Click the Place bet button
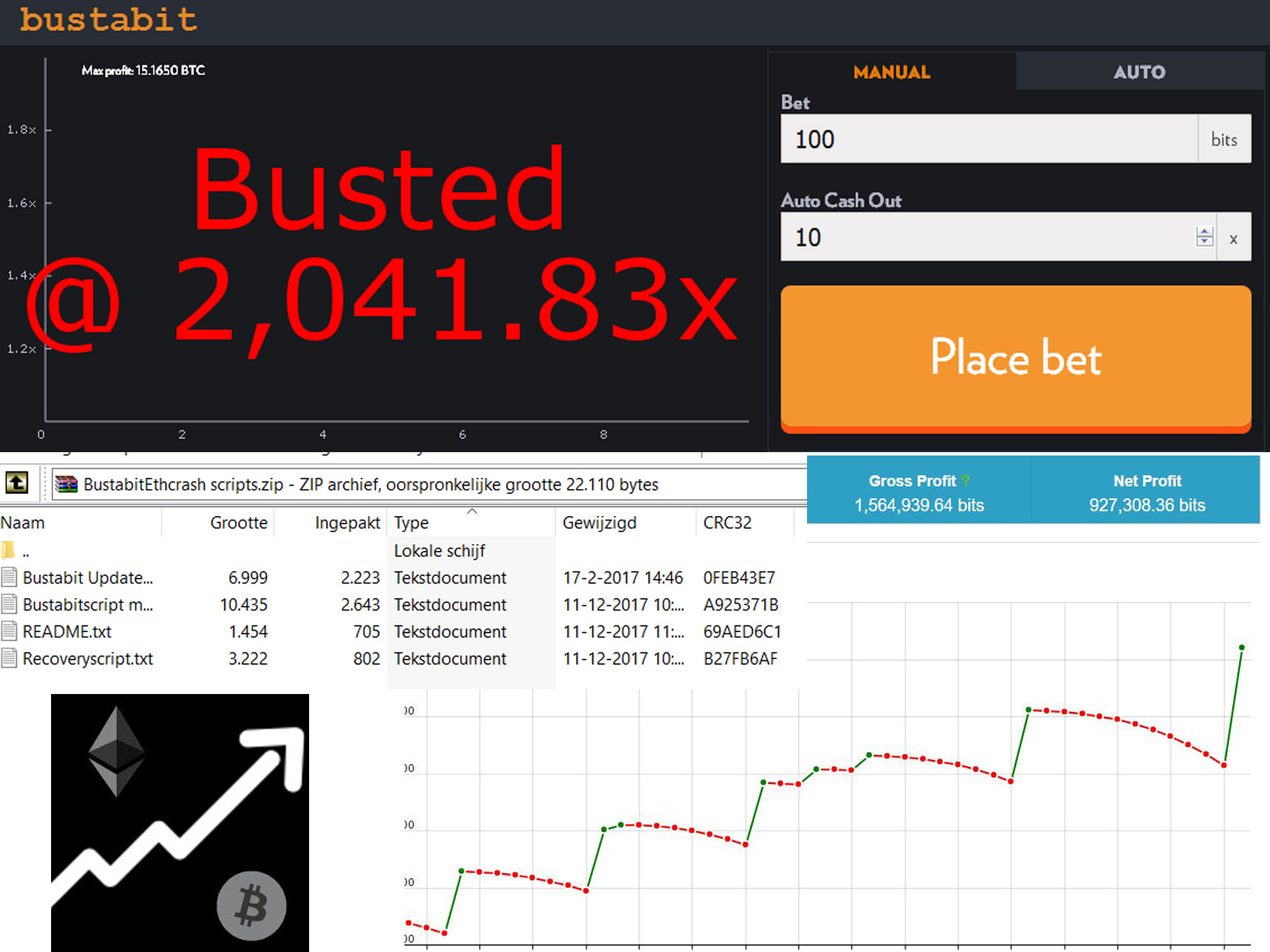 [x=1016, y=358]
